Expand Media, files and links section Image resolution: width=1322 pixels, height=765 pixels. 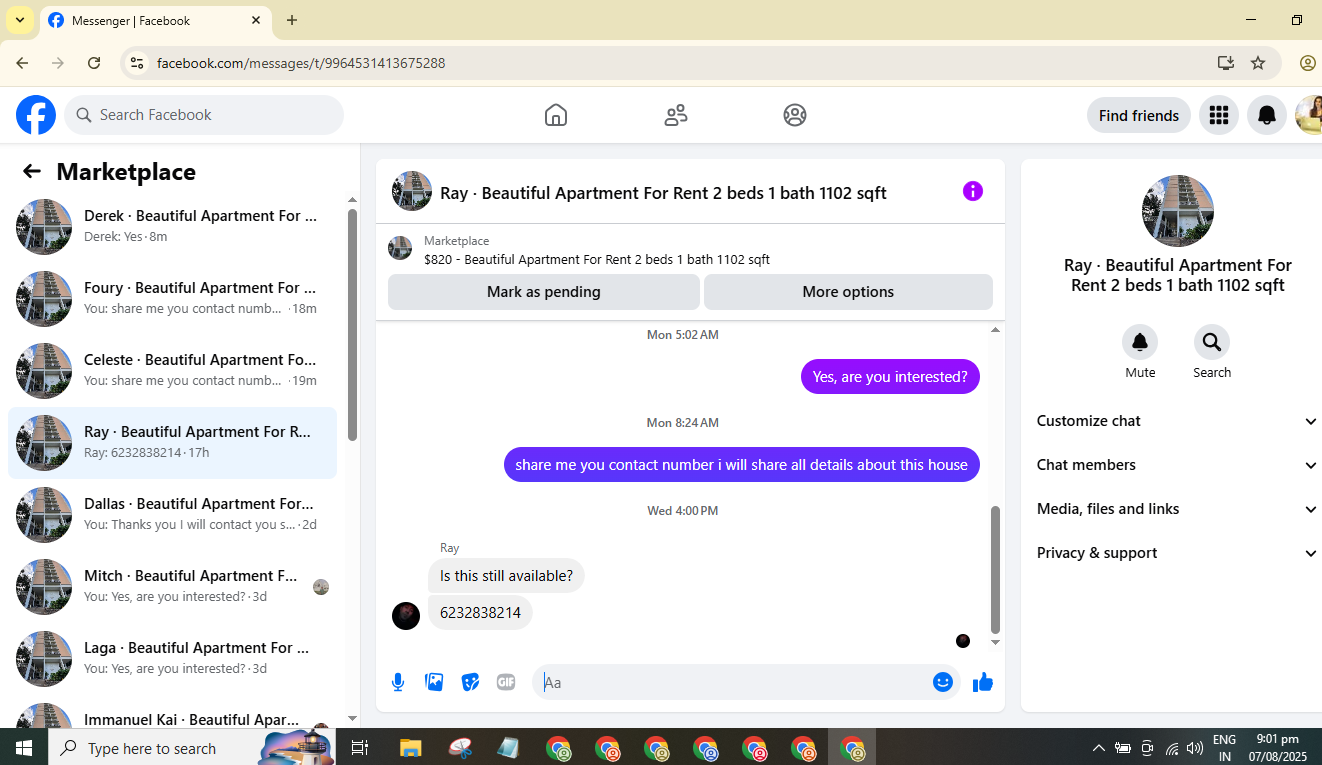(1177, 509)
